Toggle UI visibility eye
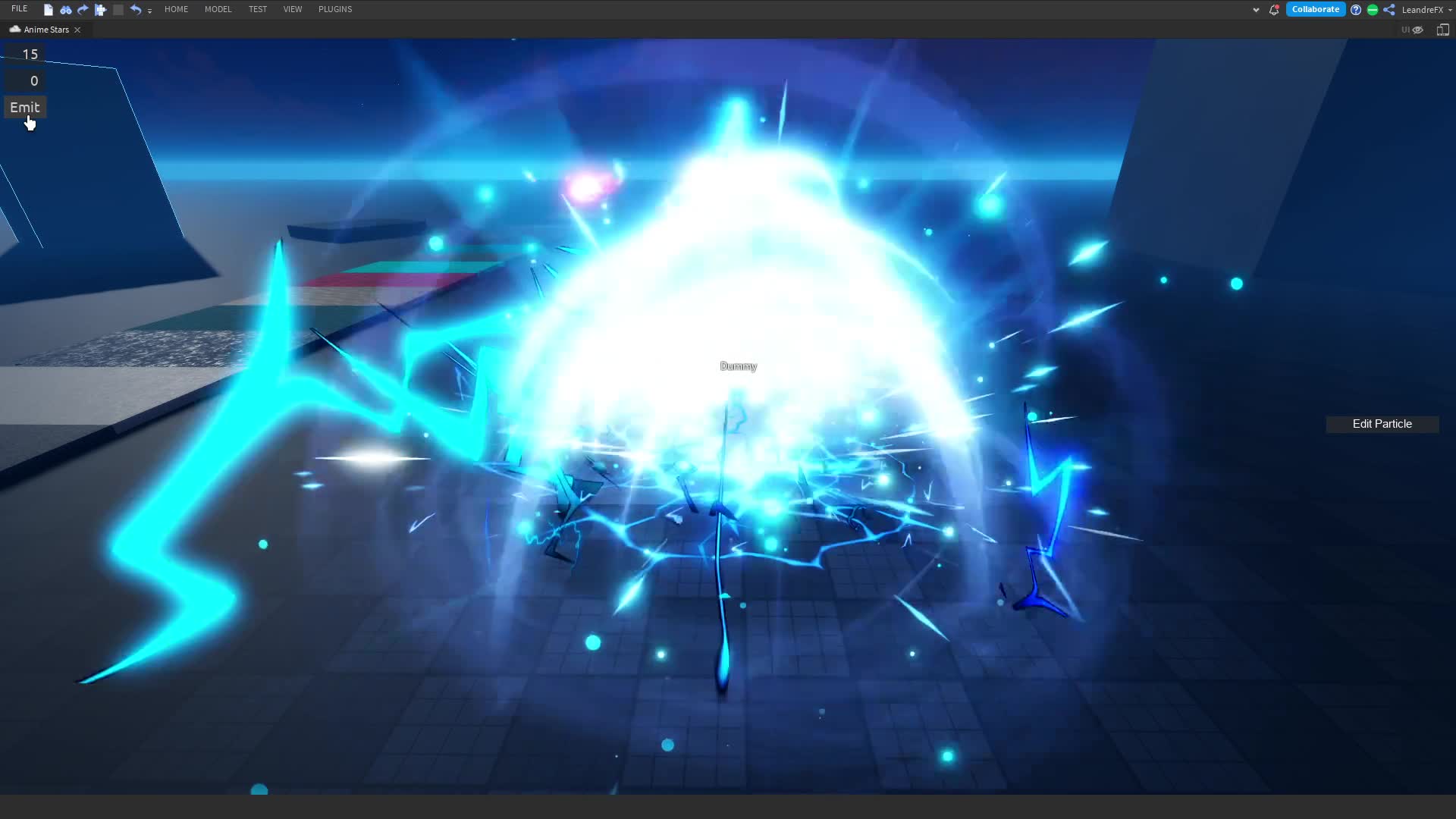1456x819 pixels. point(1417,30)
